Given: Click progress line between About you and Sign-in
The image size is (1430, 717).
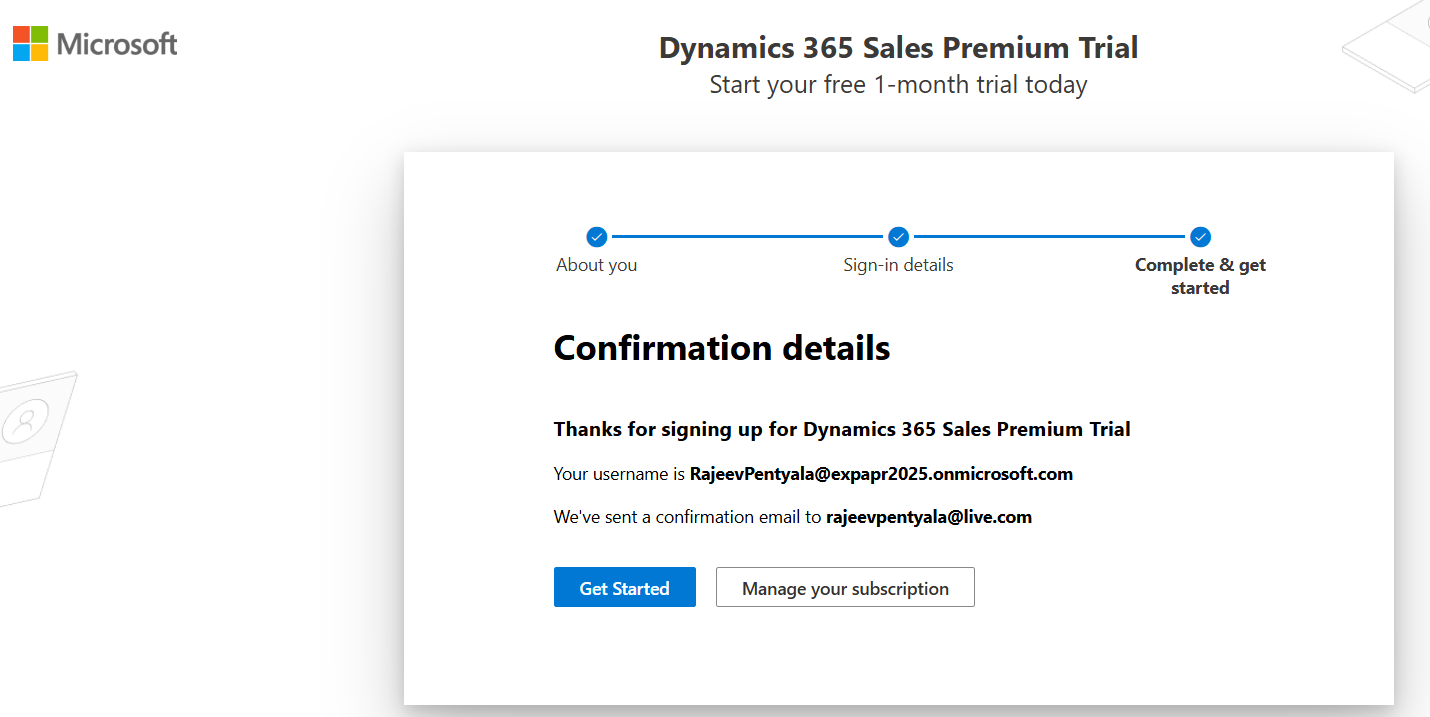Looking at the screenshot, I should coord(747,237).
